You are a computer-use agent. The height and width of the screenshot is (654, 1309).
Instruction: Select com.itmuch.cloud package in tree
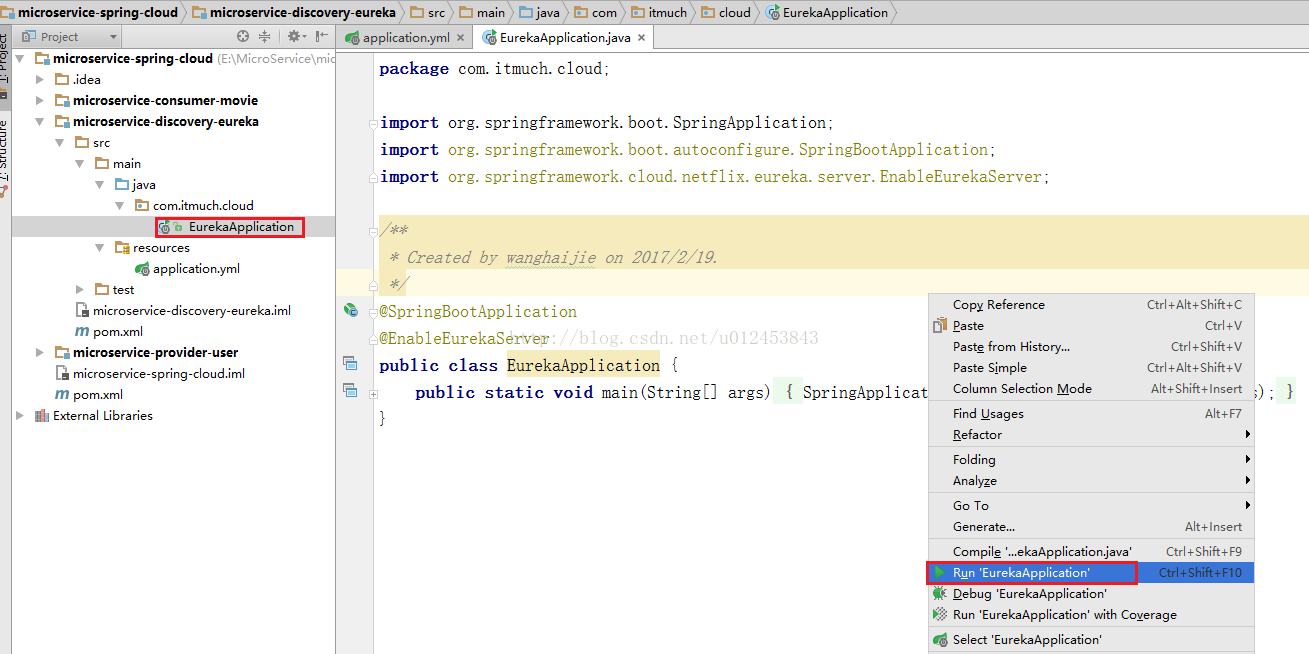coord(203,206)
